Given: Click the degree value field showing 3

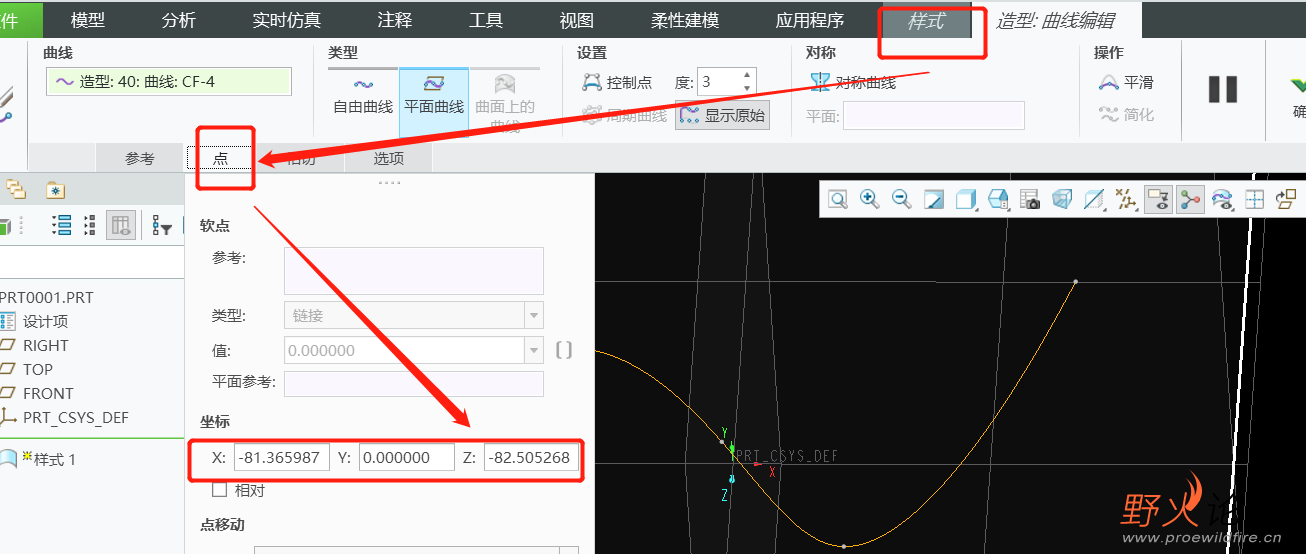Looking at the screenshot, I should [718, 82].
